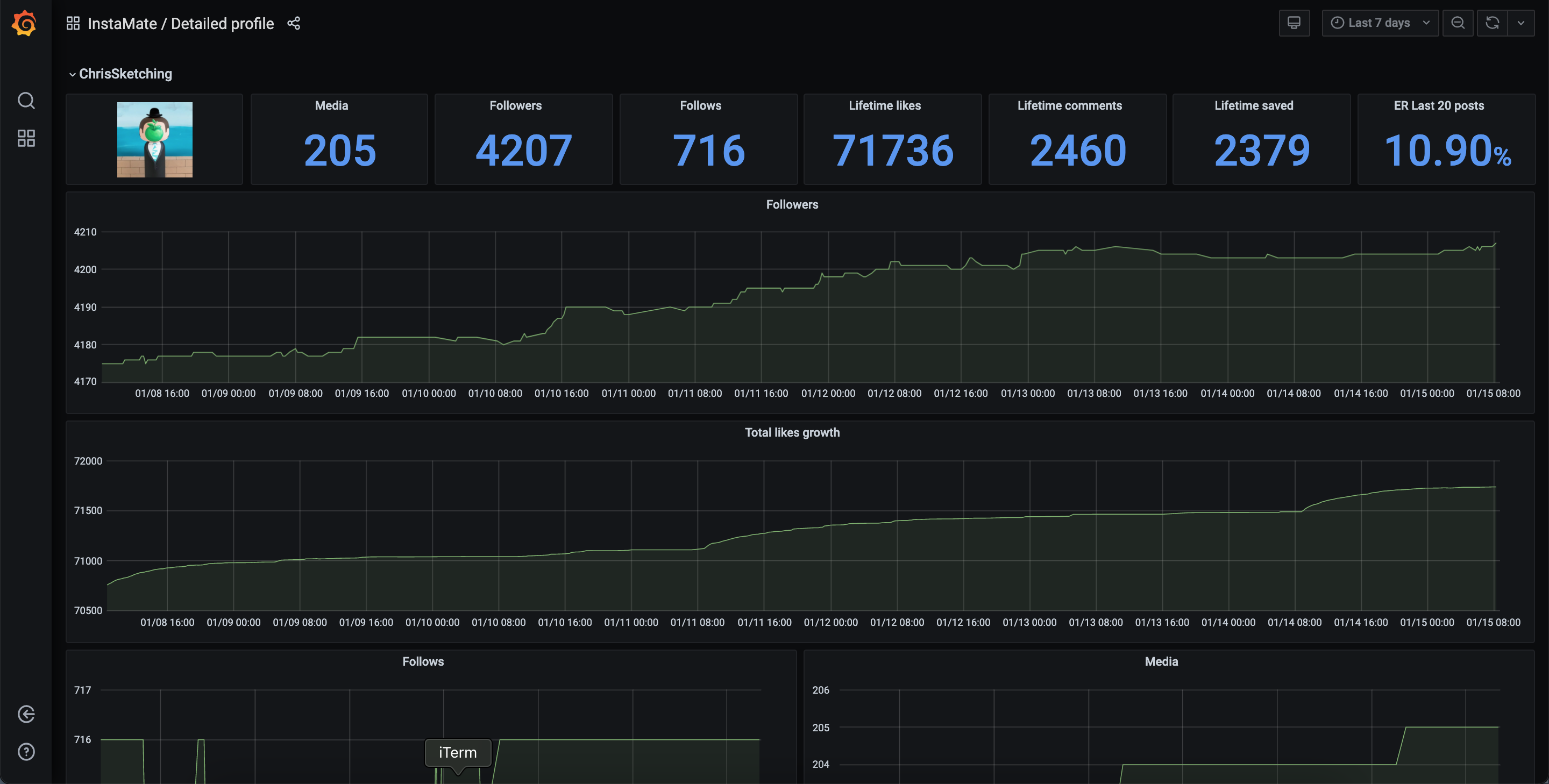Screen dimensions: 1549x784
Task: Click dashboard grid icon beside InstaMate title
Action: pyautogui.click(x=73, y=24)
